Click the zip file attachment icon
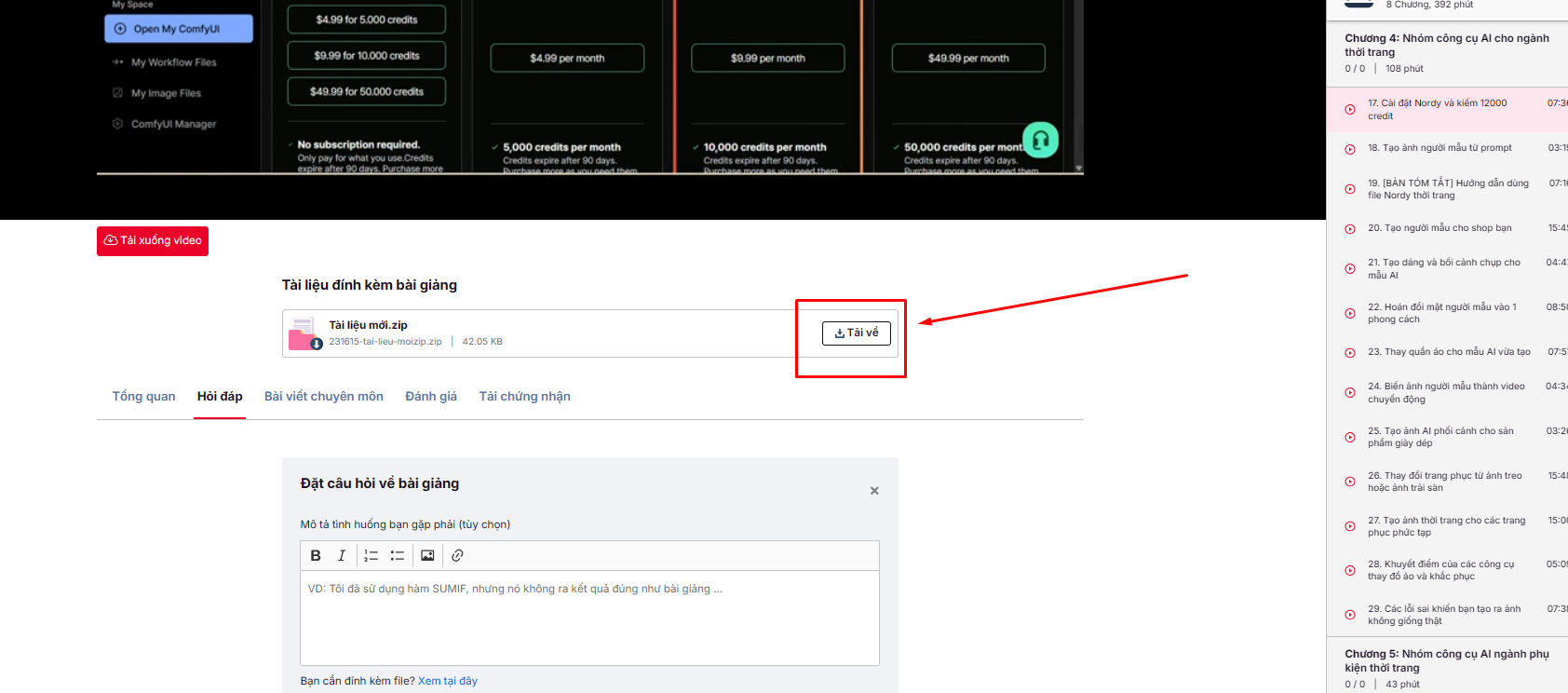Image resolution: width=1568 pixels, height=693 pixels. point(304,333)
